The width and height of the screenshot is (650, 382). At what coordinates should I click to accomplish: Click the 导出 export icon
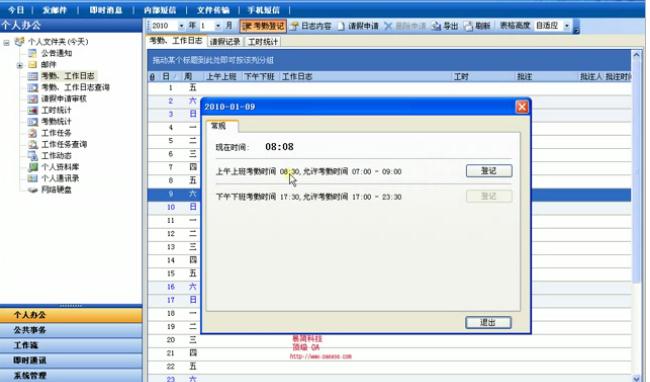445,26
